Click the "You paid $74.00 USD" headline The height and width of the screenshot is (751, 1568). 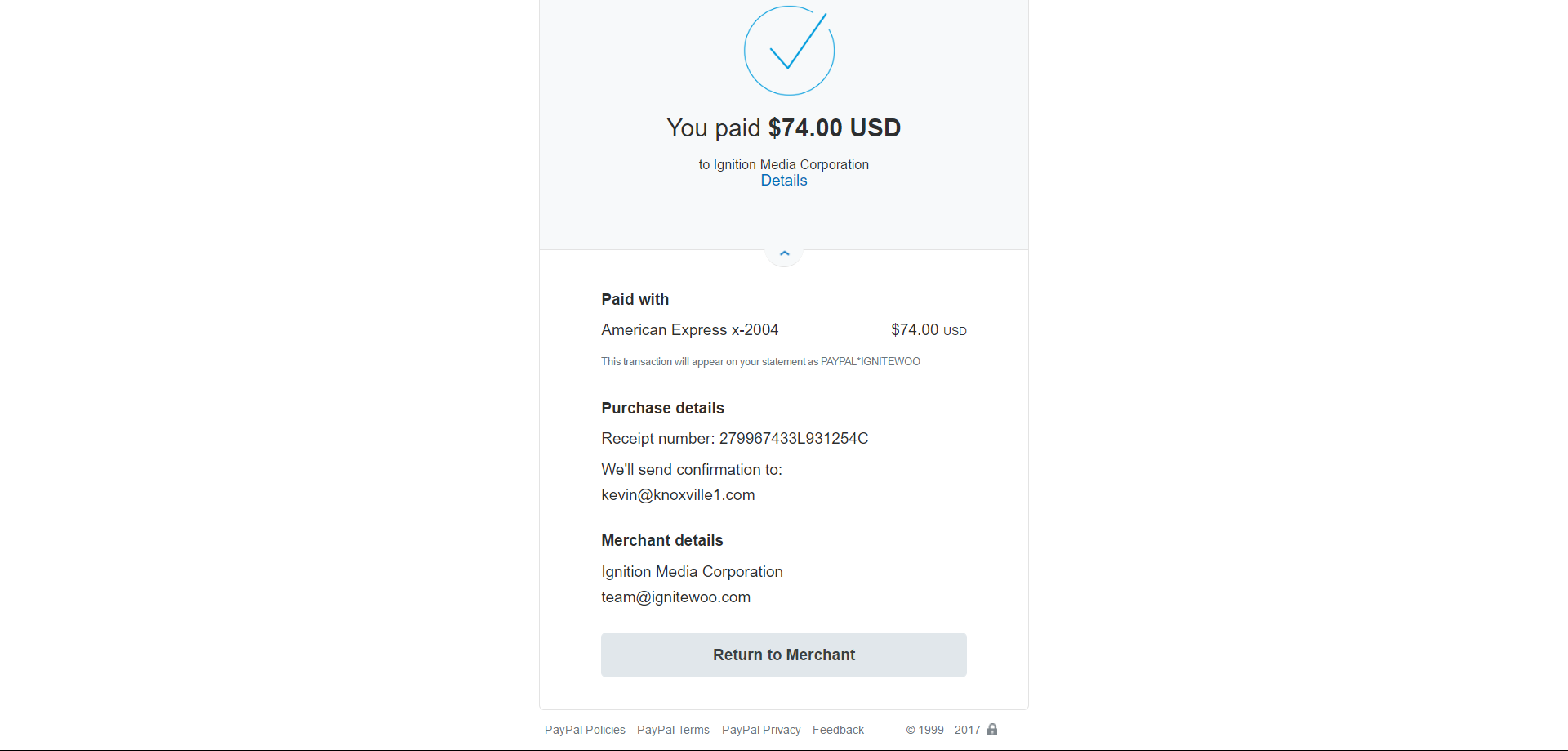point(783,128)
